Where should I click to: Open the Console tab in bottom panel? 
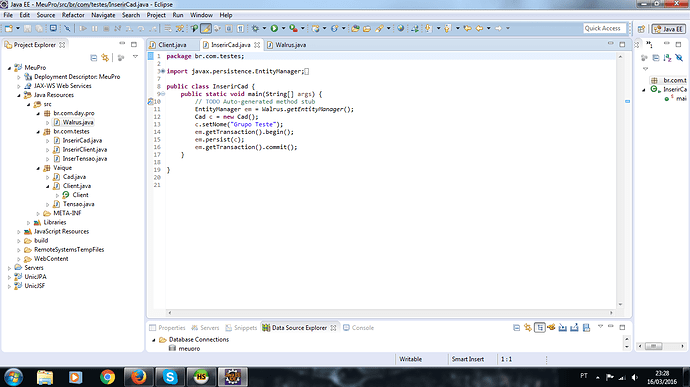coord(358,328)
